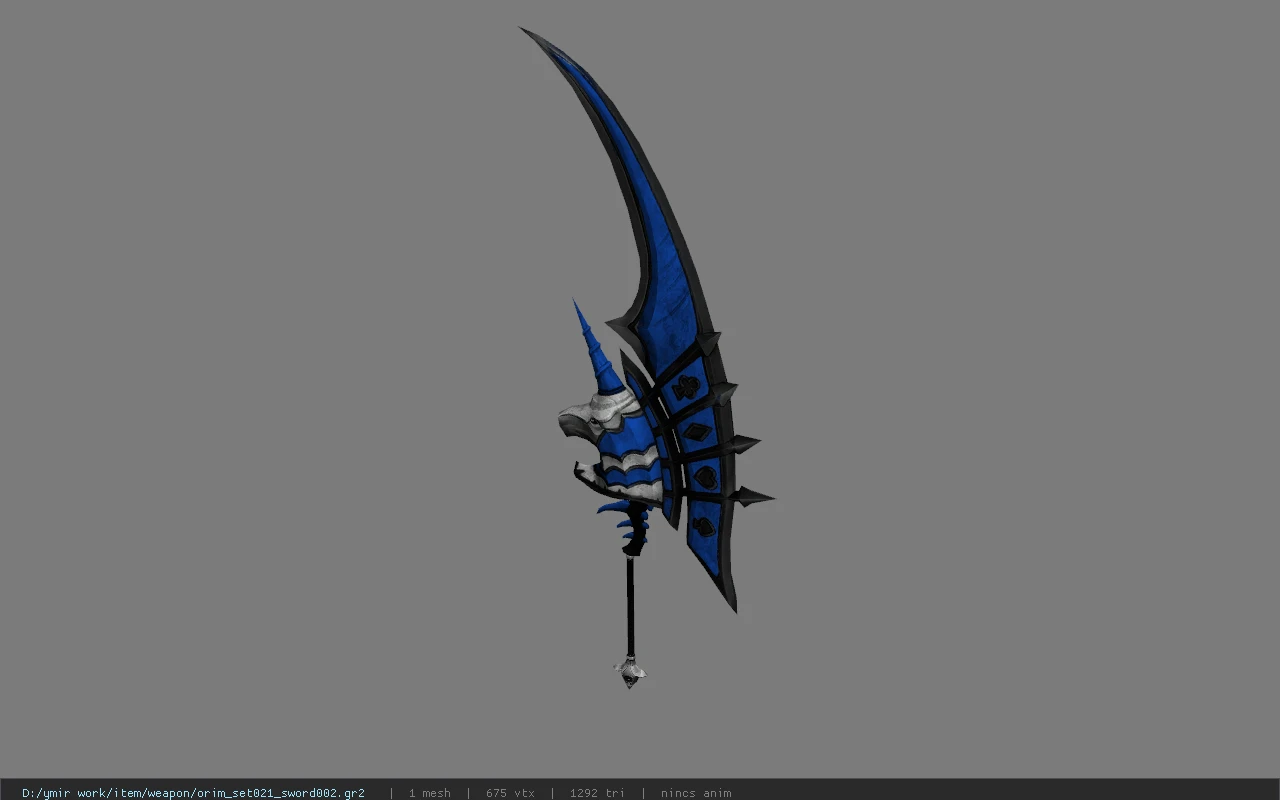Click the '1 mesh' status entry
1280x800 pixels.
pos(429,793)
